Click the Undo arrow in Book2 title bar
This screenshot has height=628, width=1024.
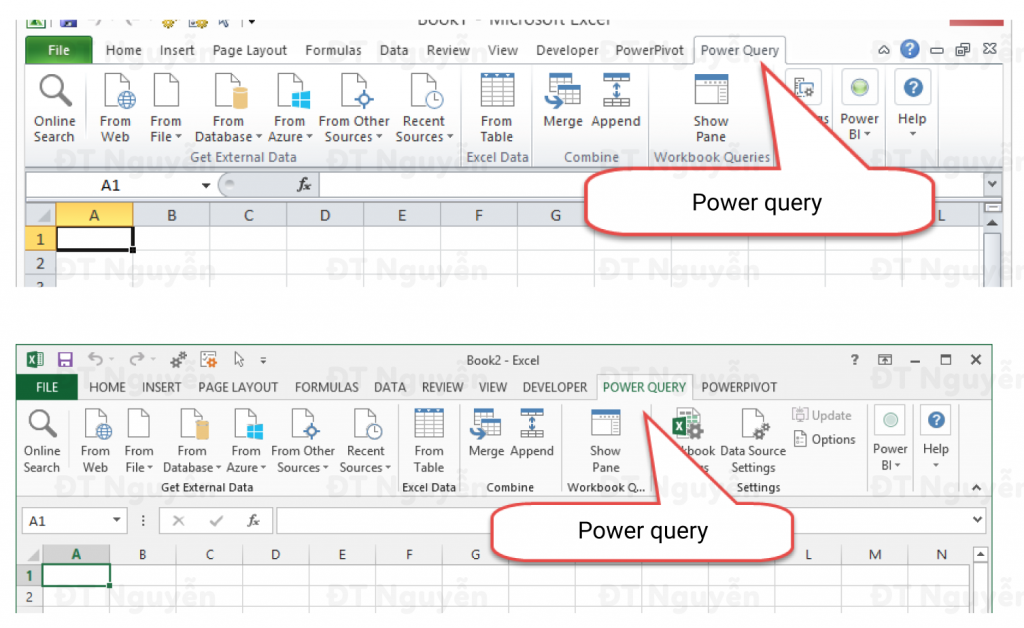point(96,360)
